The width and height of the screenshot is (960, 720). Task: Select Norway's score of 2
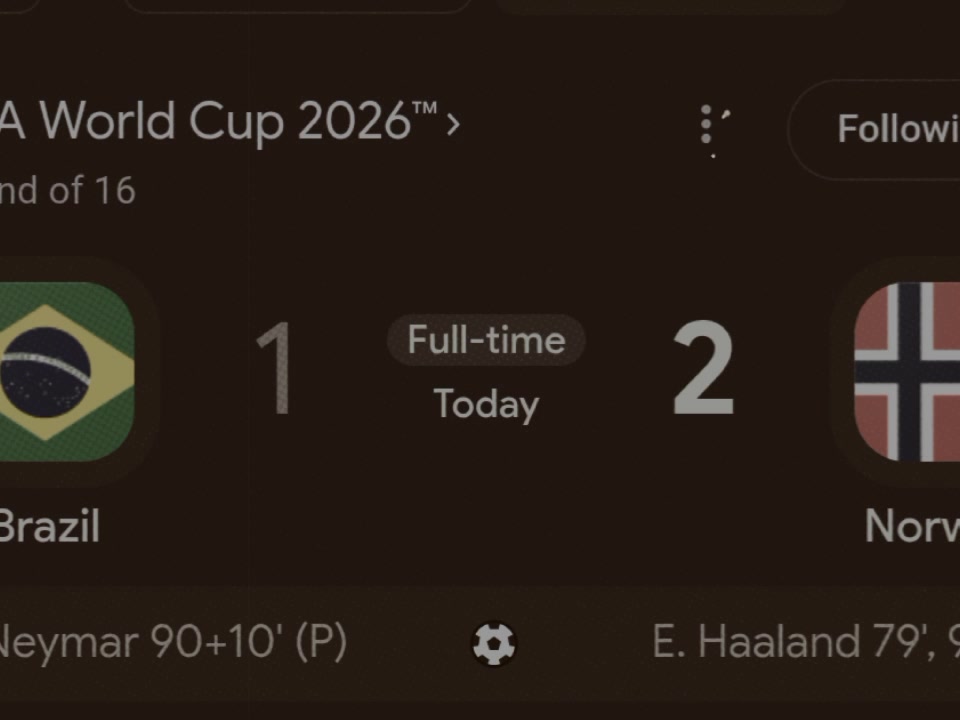703,369
